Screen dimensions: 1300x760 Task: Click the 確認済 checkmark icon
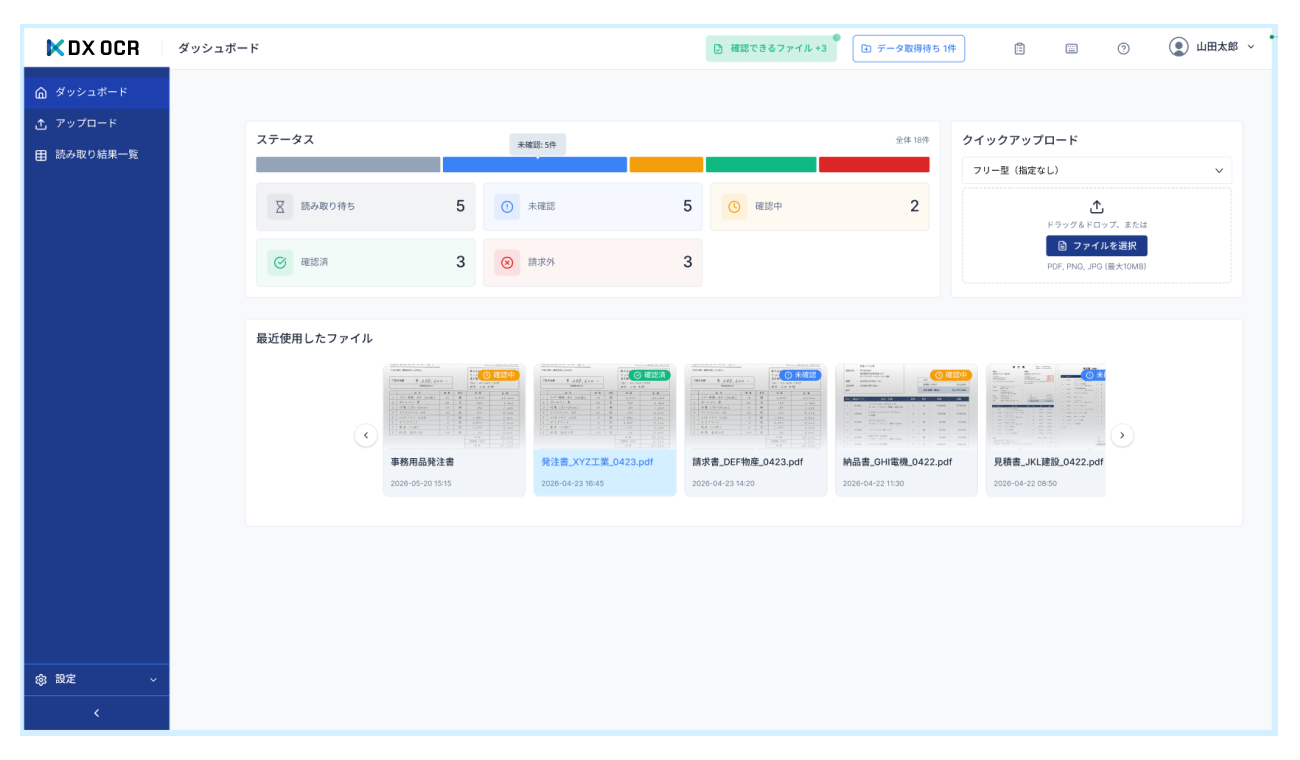coord(280,262)
